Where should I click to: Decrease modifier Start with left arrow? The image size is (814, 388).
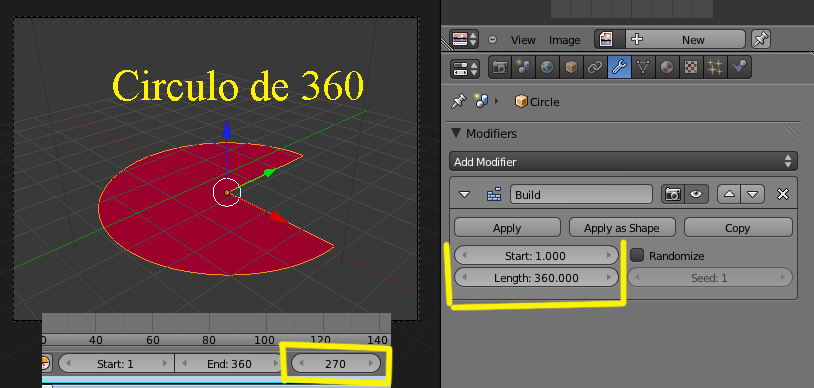click(x=464, y=255)
